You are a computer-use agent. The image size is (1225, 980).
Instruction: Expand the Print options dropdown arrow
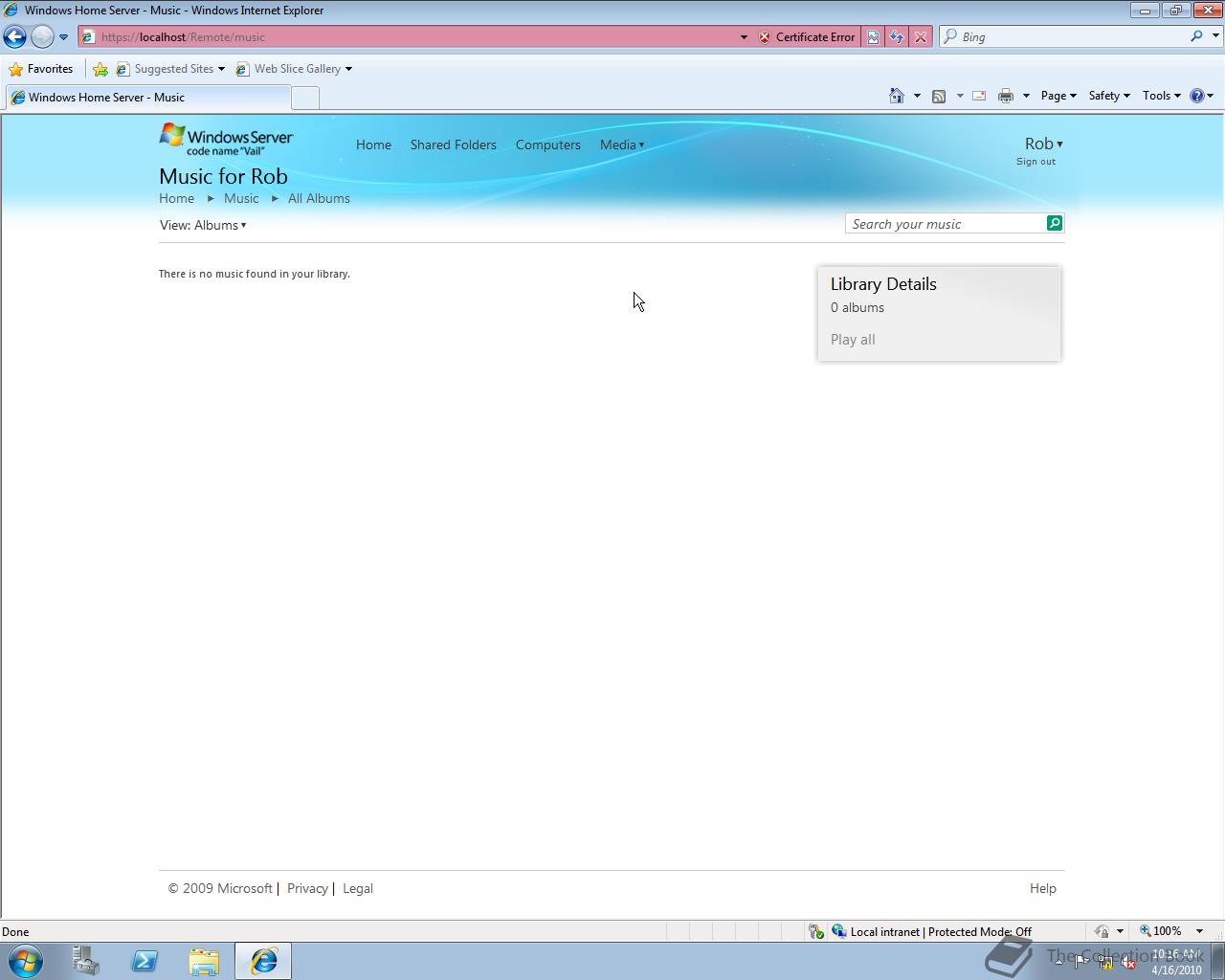coord(1026,96)
